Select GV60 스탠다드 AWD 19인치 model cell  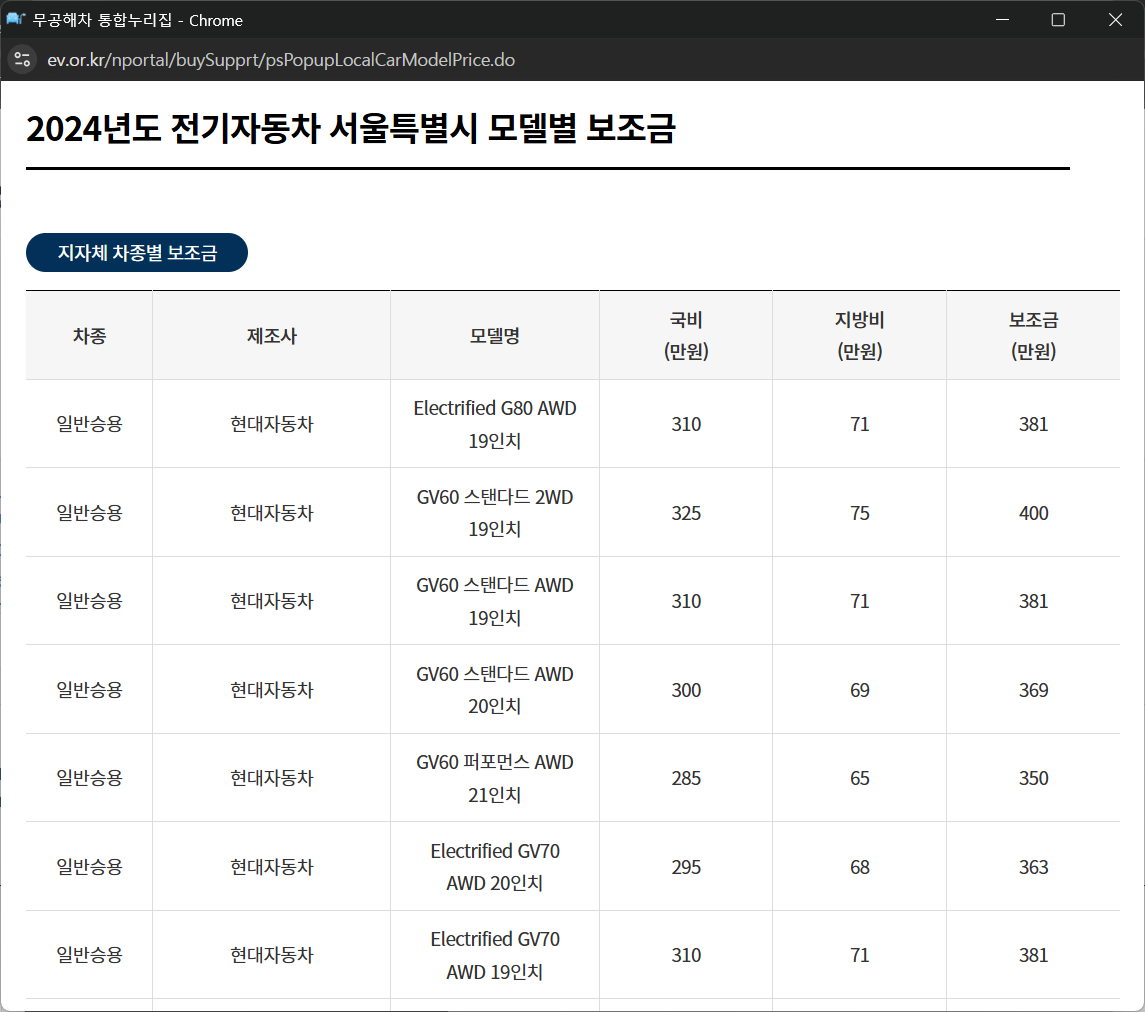494,601
